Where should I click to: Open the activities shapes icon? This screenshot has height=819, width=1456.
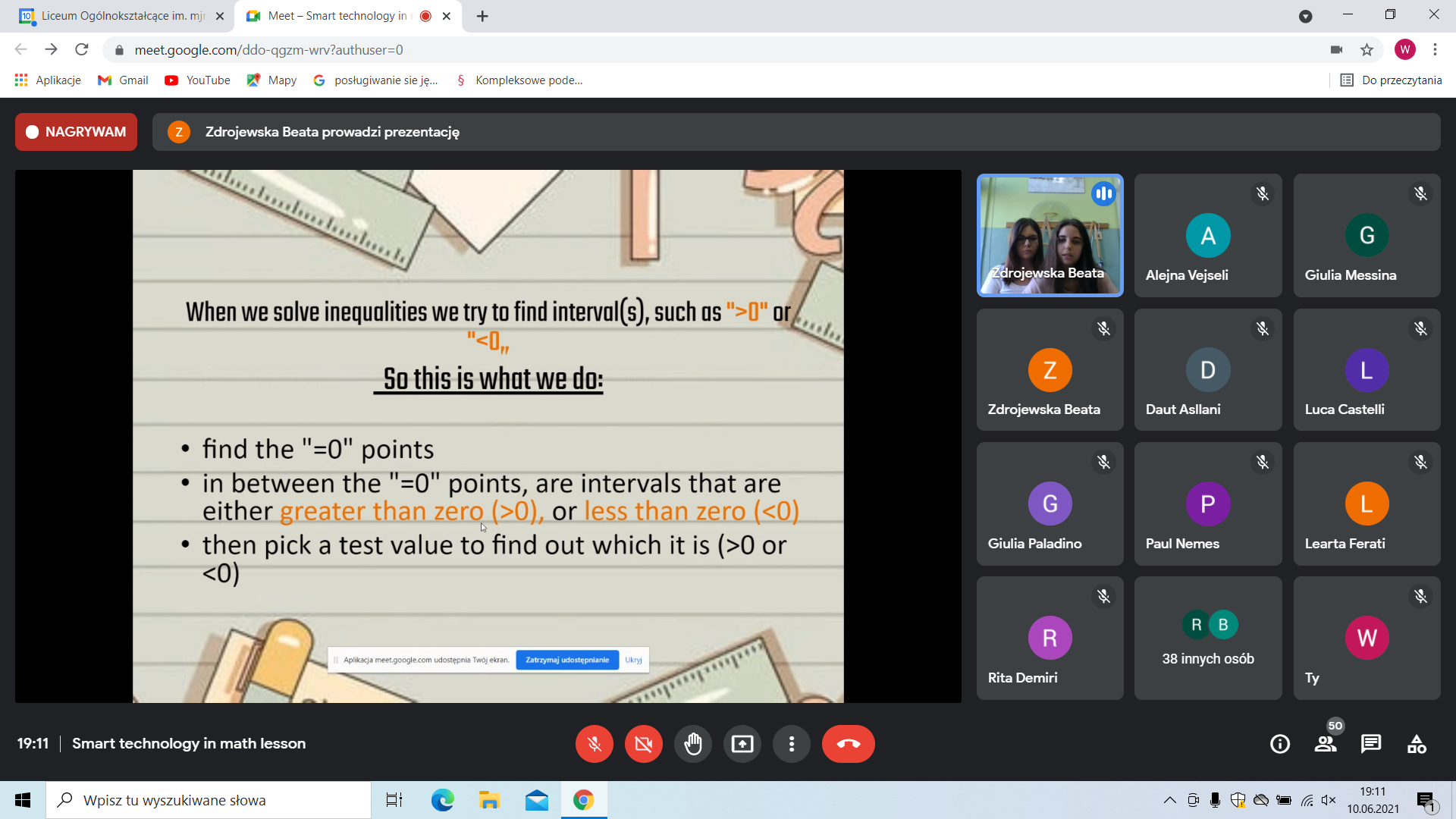(x=1417, y=744)
